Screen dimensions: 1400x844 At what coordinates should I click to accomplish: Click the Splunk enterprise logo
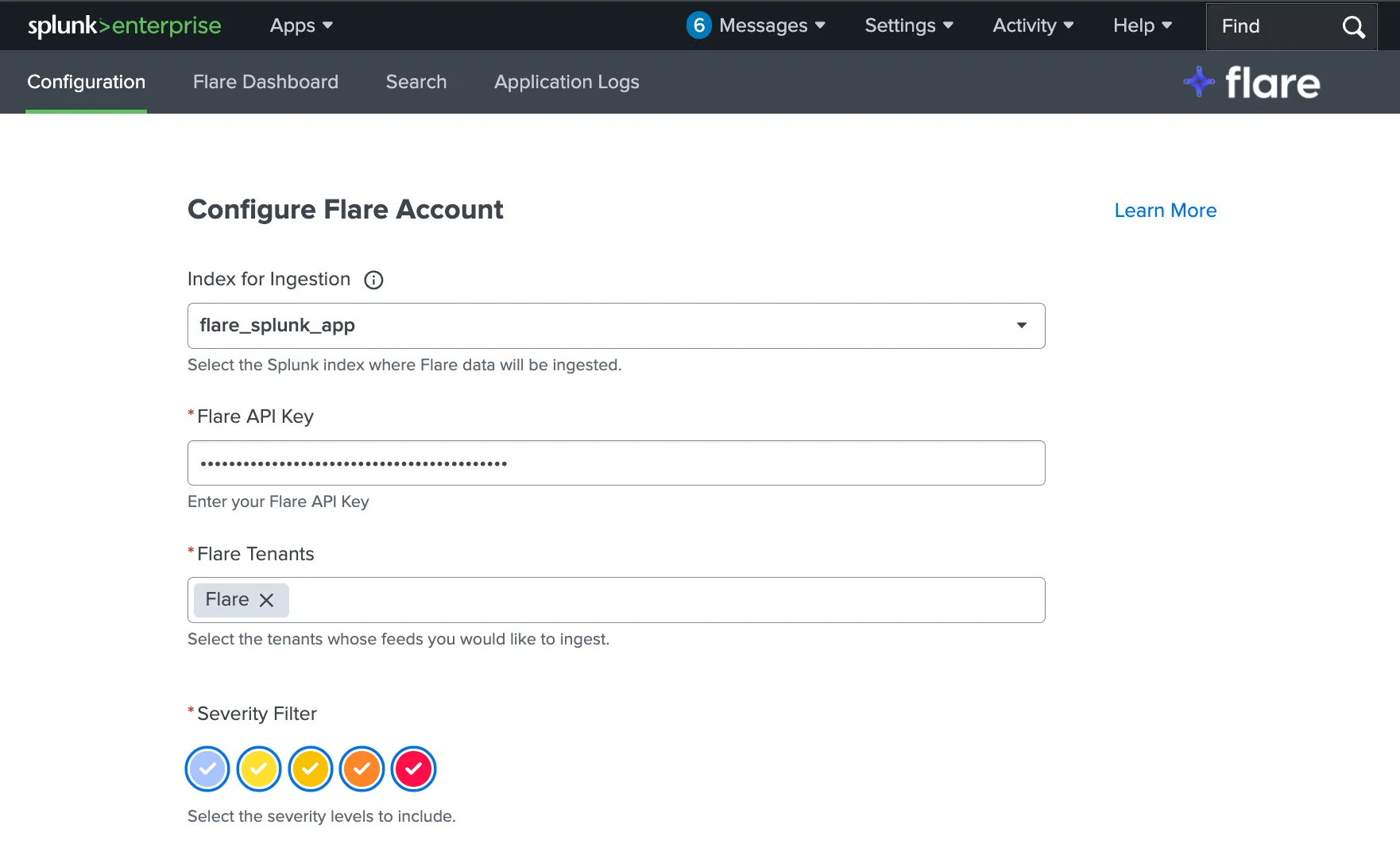[x=125, y=25]
